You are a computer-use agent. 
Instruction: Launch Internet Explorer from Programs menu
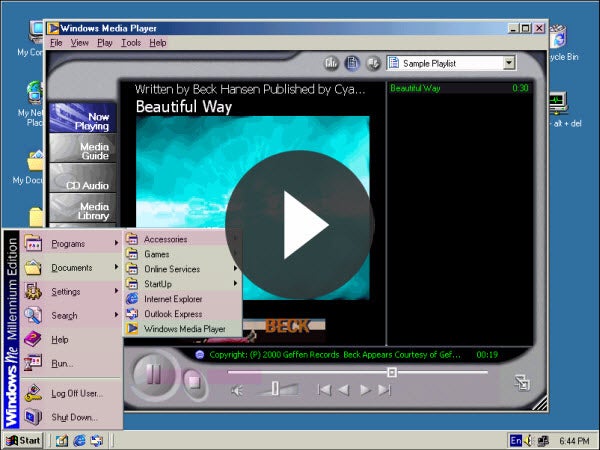click(x=172, y=298)
